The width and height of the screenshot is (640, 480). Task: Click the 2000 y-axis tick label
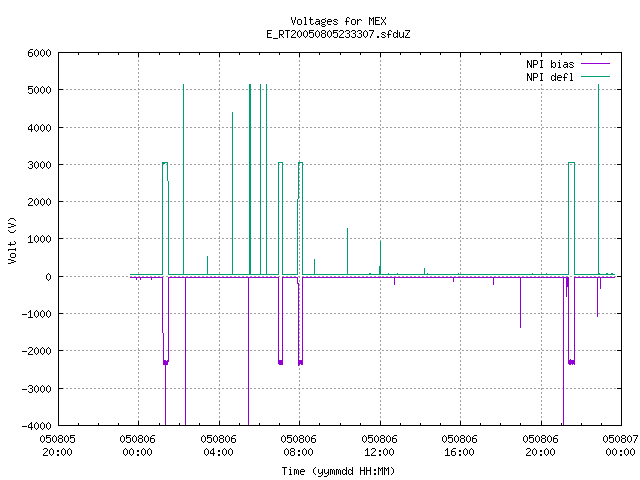40,202
